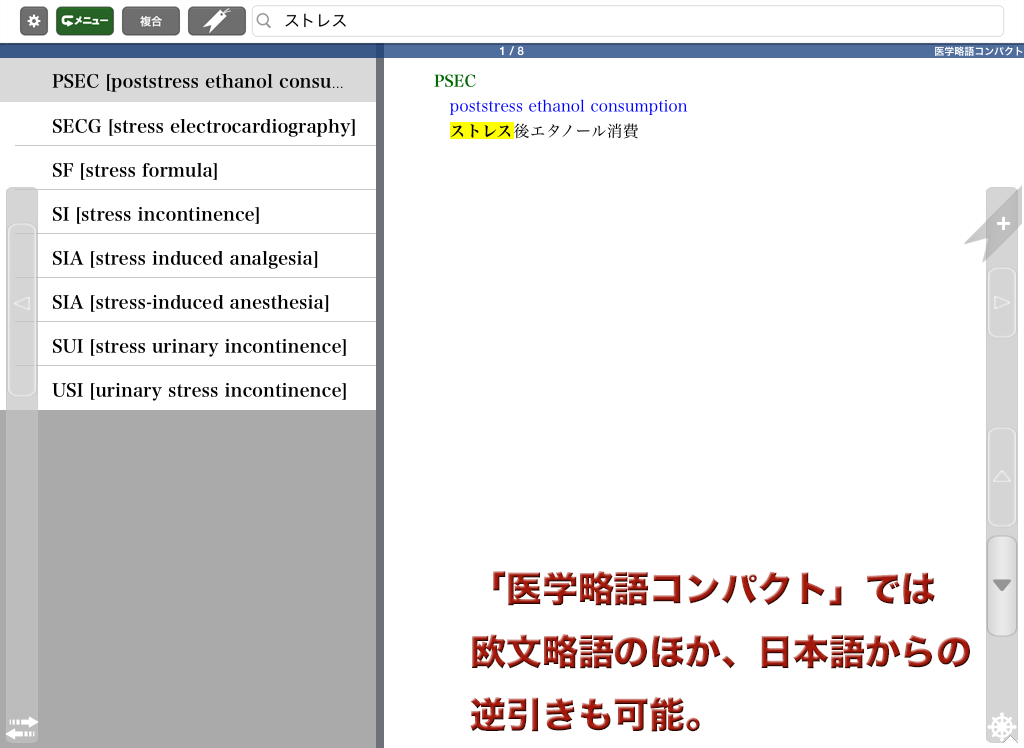Select PSEC poststress ethanol consumption entry

(196, 81)
